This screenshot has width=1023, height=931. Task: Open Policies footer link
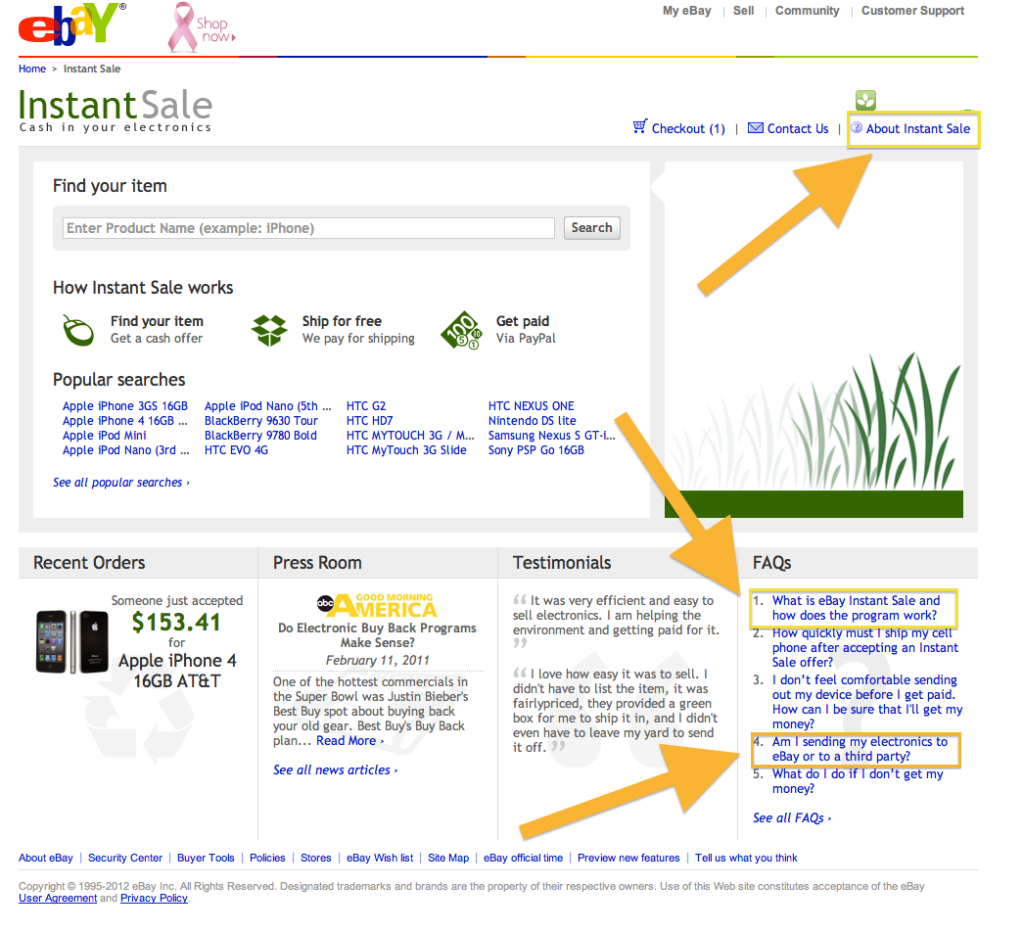(267, 858)
